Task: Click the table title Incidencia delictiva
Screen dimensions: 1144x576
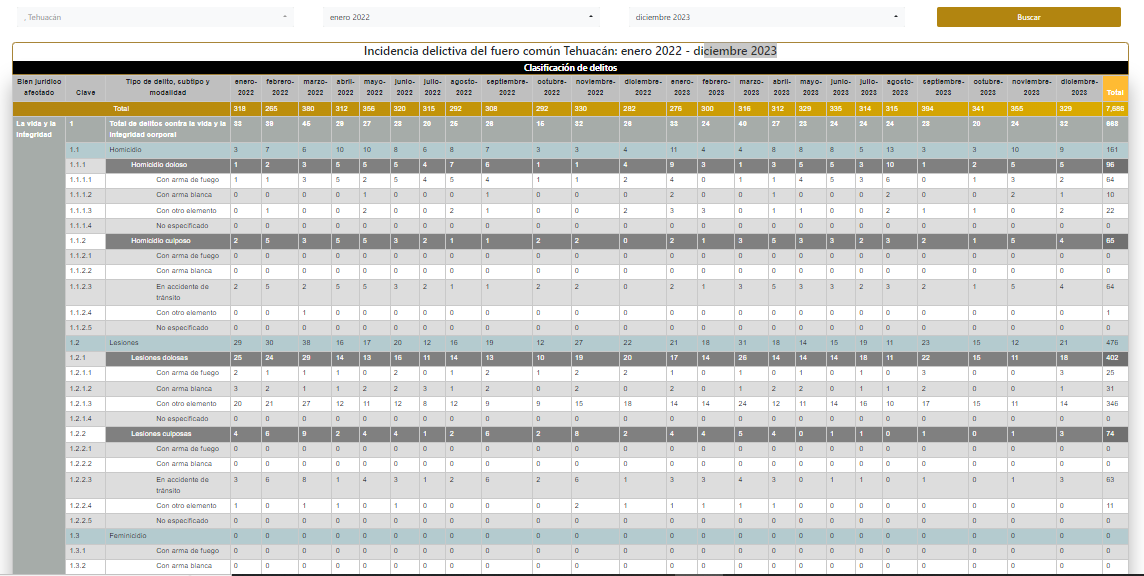Action: (x=570, y=51)
